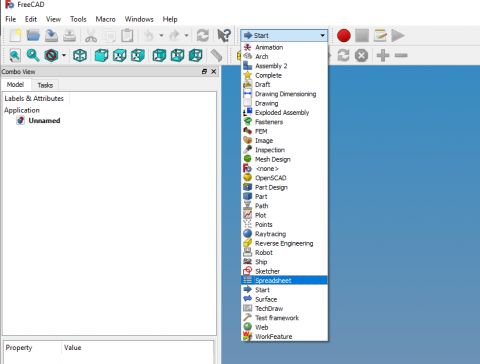The height and width of the screenshot is (364, 480).
Task: Choose Path workbench from the list
Action: coord(284,206)
